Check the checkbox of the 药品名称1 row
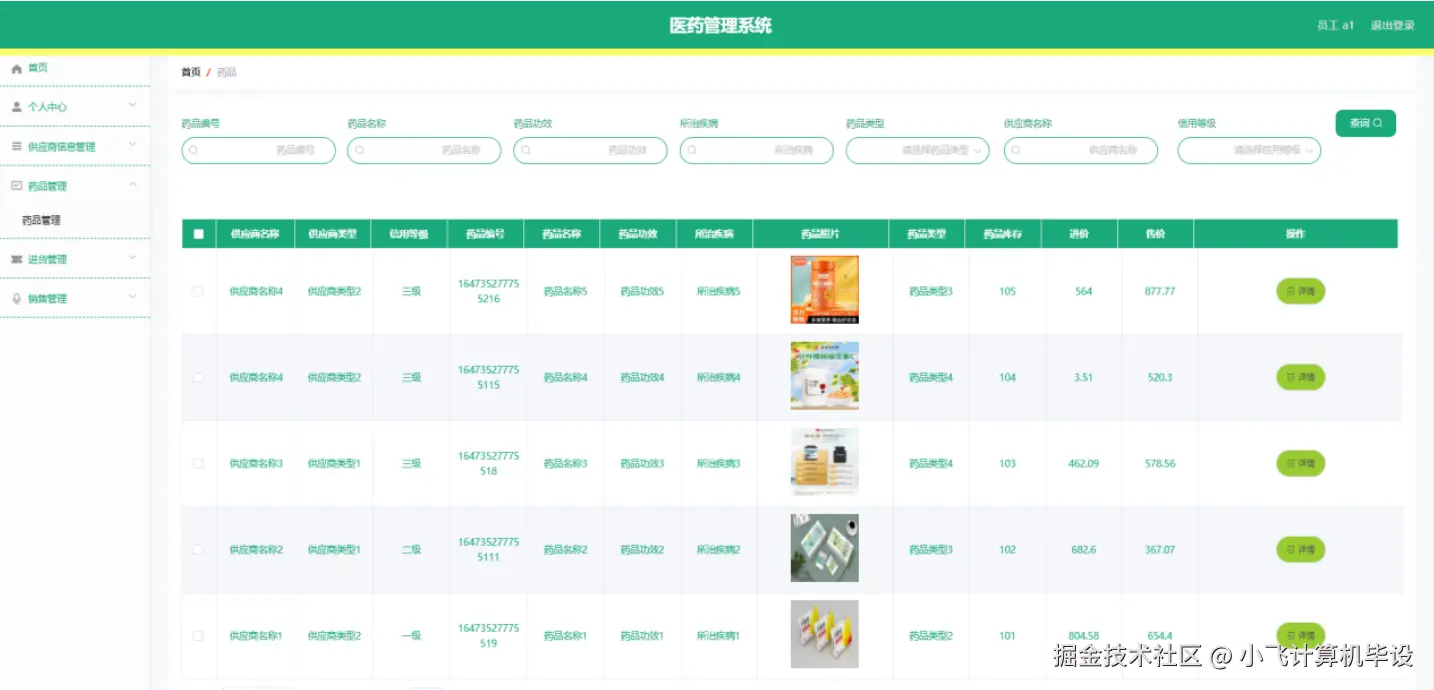 pos(198,635)
